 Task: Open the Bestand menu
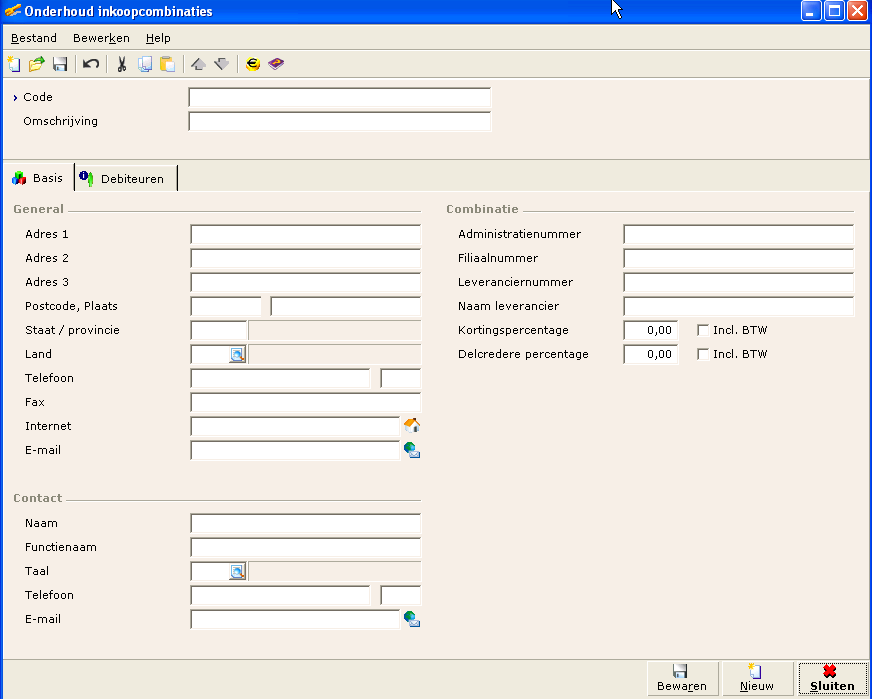click(34, 38)
